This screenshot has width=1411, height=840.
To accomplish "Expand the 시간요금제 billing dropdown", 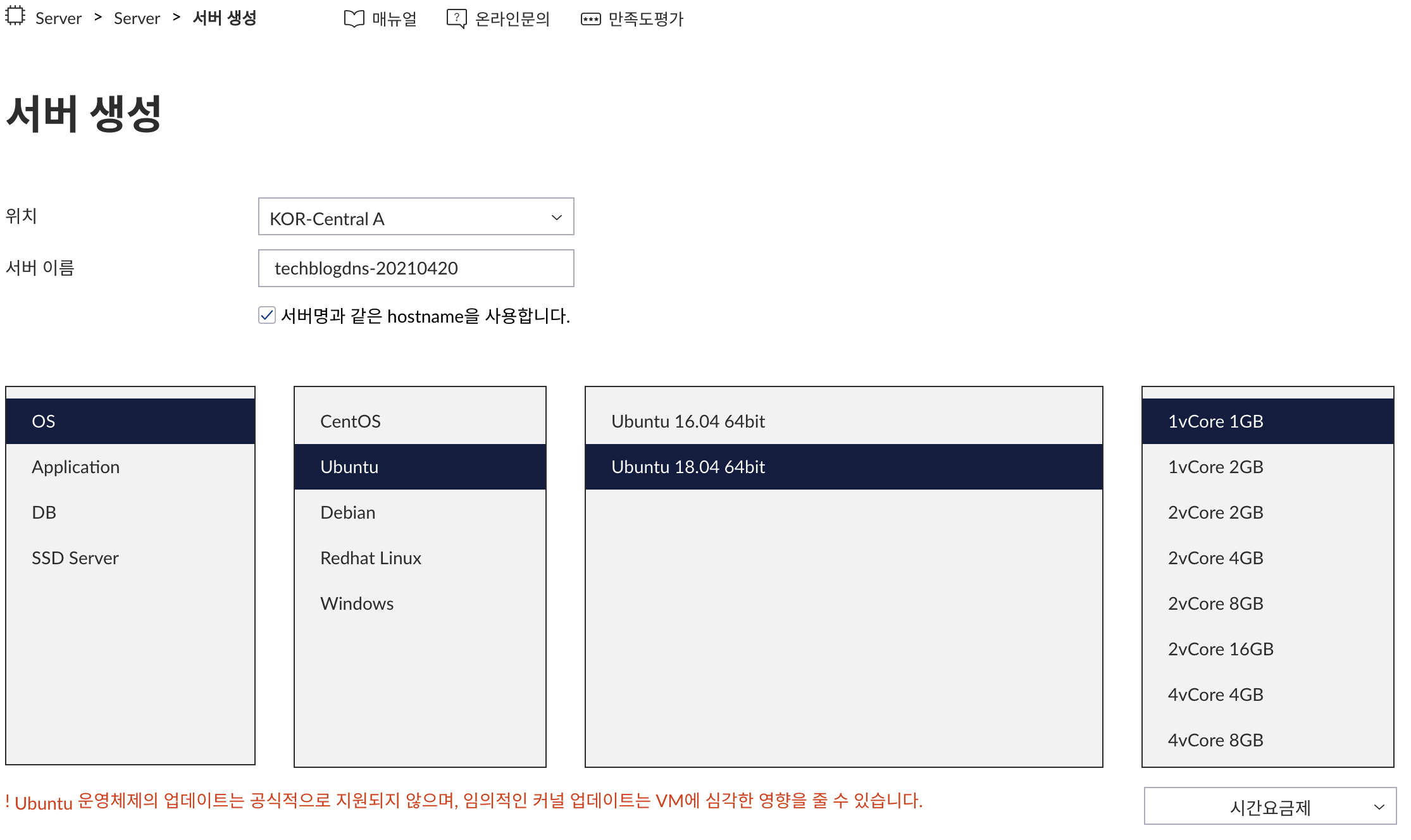I will [x=1269, y=806].
